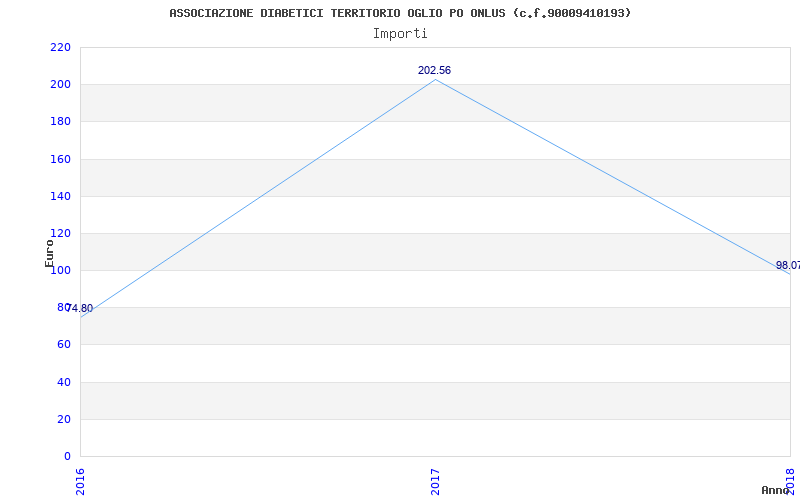The height and width of the screenshot is (500, 800).
Task: Click the 2016 x-axis label
Action: [x=81, y=482]
